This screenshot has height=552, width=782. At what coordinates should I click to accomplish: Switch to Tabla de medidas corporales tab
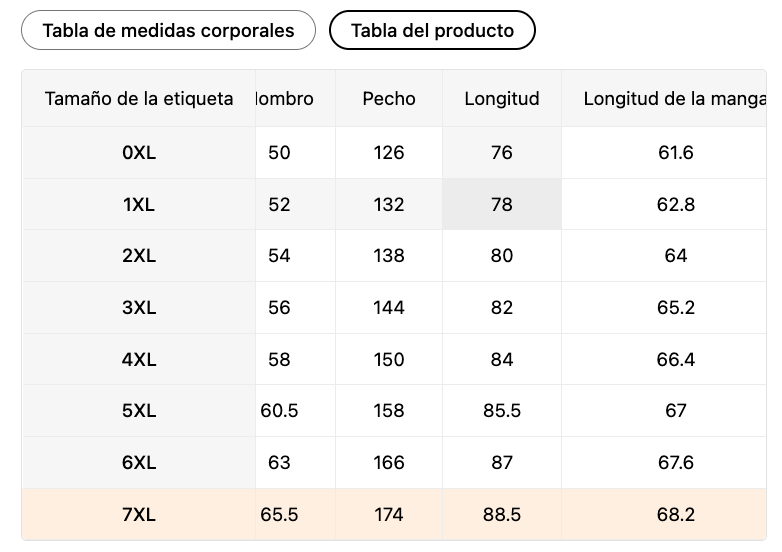(168, 30)
